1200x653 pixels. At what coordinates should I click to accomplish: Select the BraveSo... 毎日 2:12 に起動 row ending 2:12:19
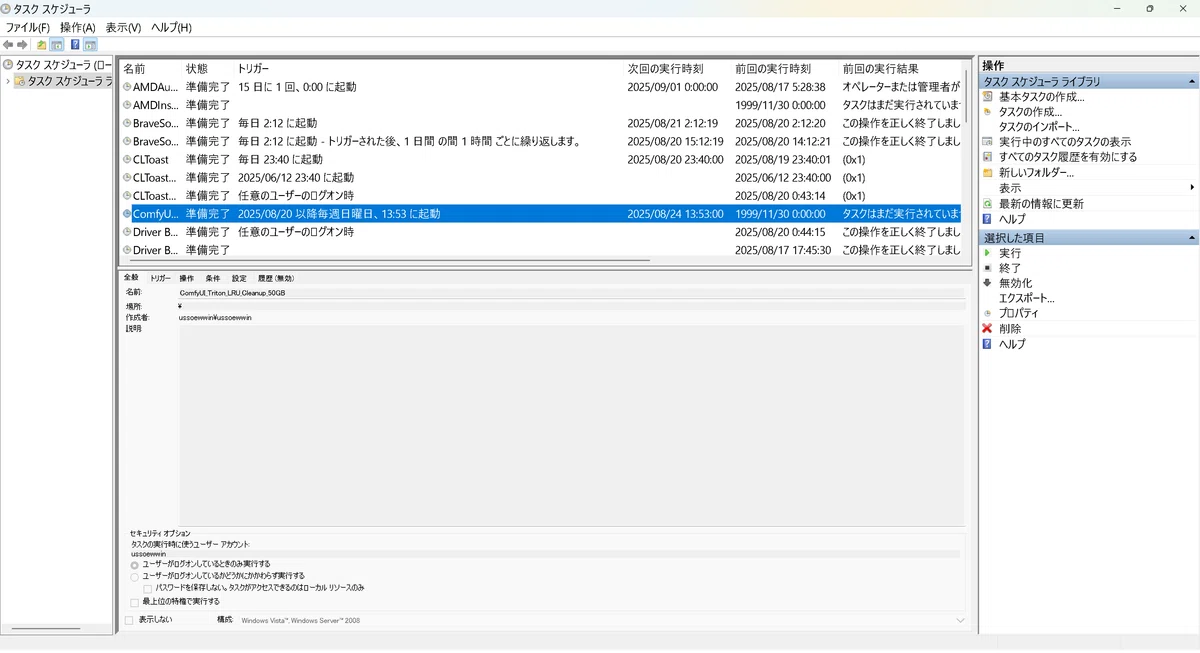point(541,123)
